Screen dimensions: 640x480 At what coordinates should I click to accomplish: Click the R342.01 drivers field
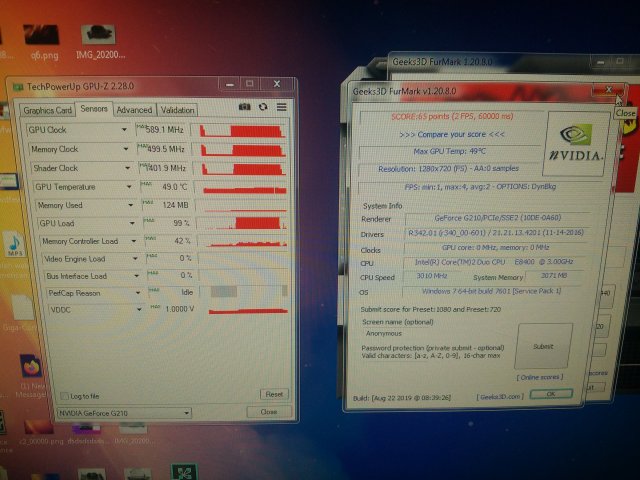[x=496, y=233]
